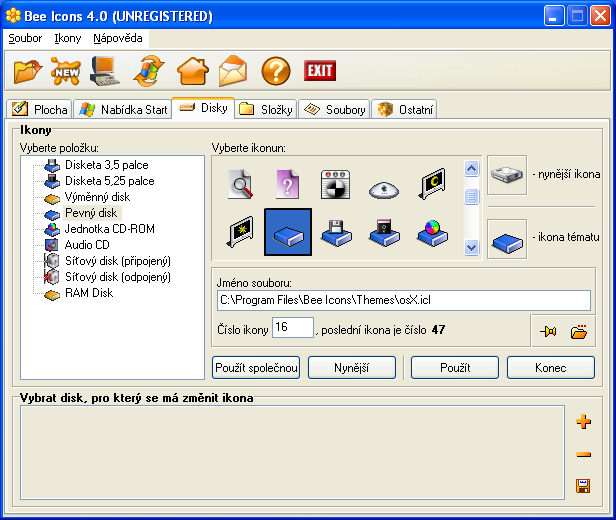Click the icon grid scrollbar thumb
This screenshot has height=520, width=616.
471,196
